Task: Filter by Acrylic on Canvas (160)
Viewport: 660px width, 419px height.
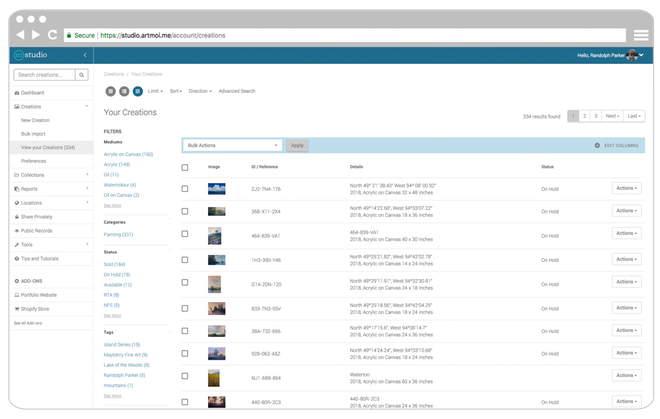Action: coord(128,154)
